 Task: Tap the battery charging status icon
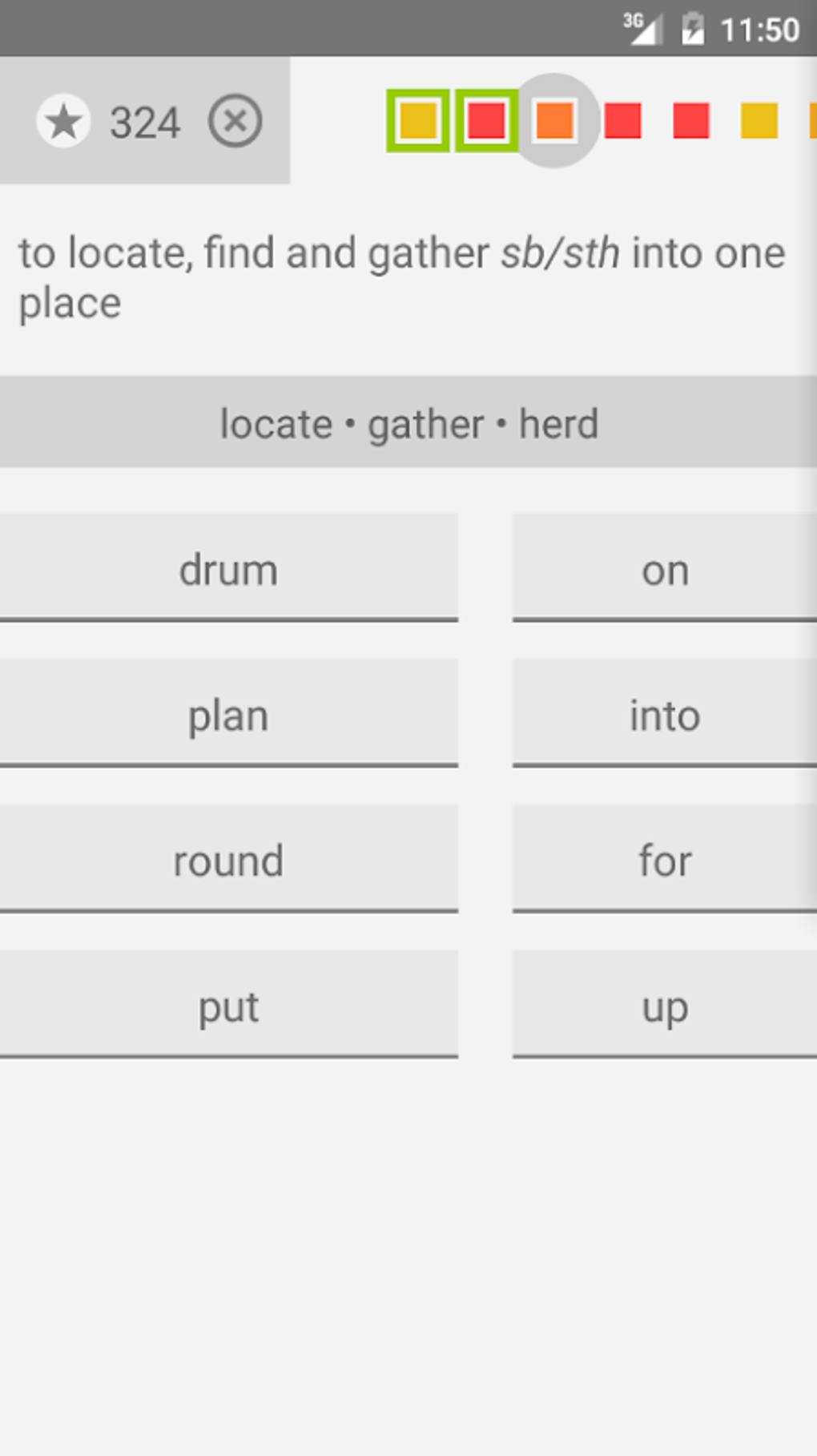(692, 29)
